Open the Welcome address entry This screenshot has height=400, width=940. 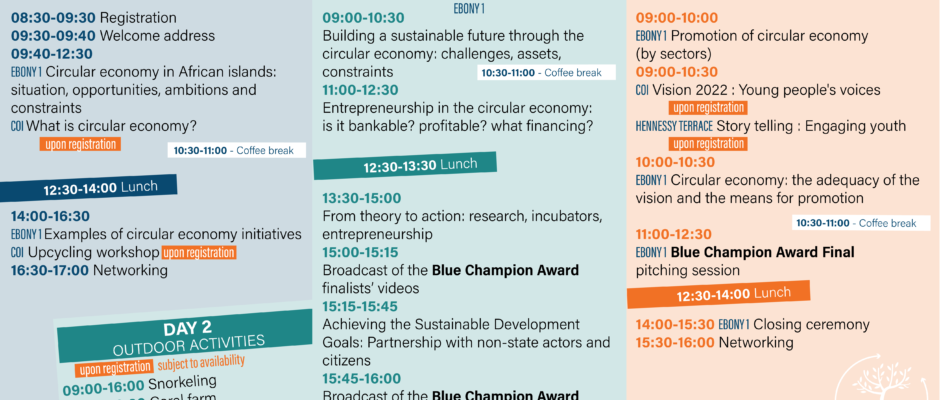click(156, 35)
